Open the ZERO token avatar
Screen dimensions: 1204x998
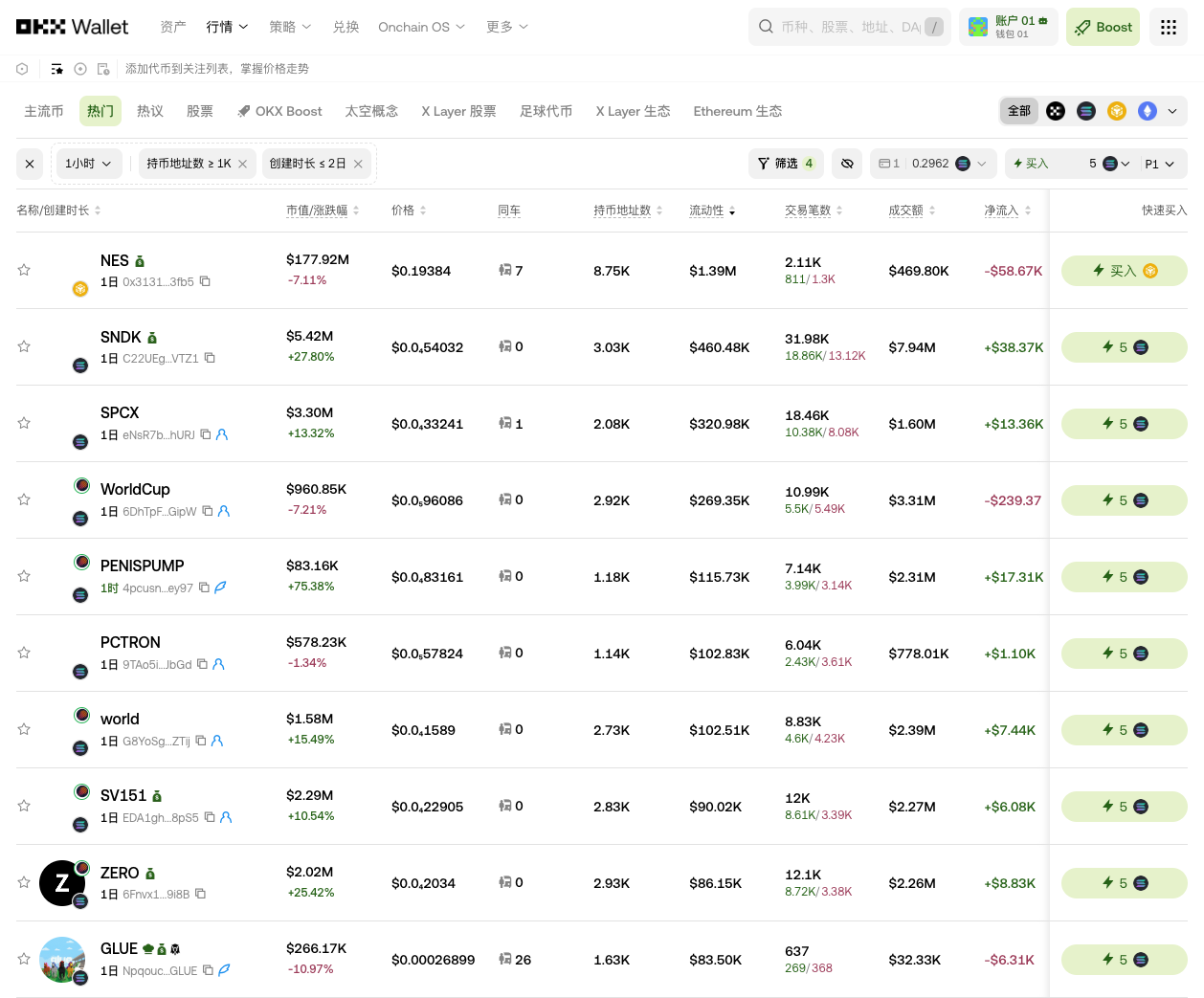(62, 883)
